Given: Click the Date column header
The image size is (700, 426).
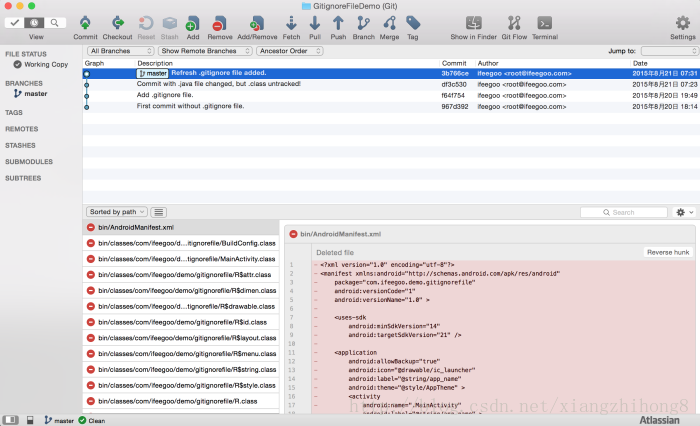Looking at the screenshot, I should (x=640, y=63).
